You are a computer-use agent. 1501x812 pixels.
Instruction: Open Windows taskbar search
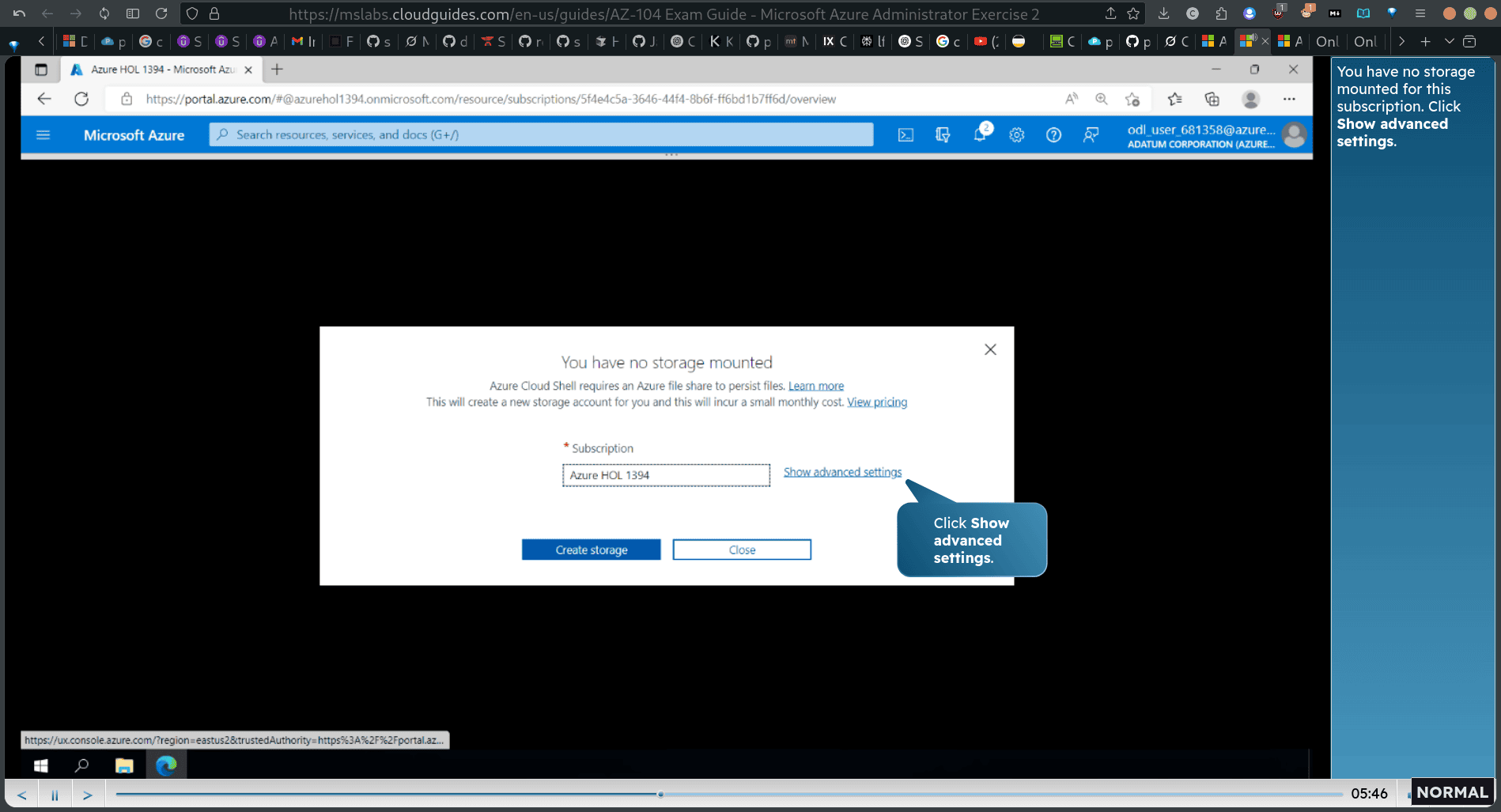[x=81, y=765]
